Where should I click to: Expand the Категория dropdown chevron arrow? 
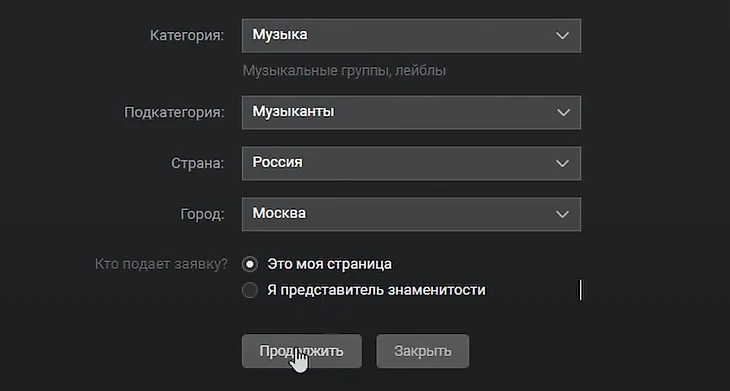[x=562, y=36]
